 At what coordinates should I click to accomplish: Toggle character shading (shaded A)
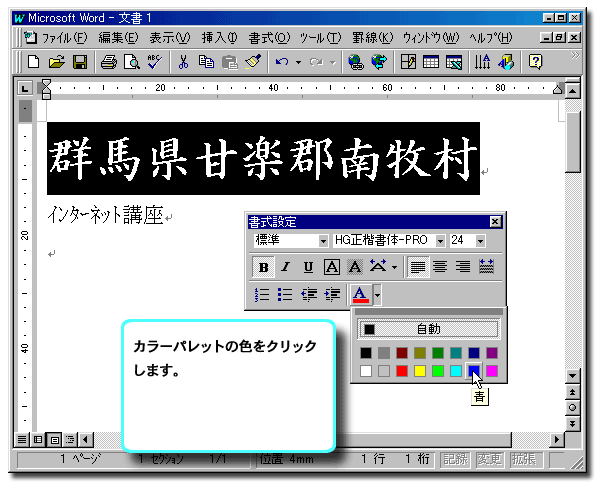tap(355, 267)
